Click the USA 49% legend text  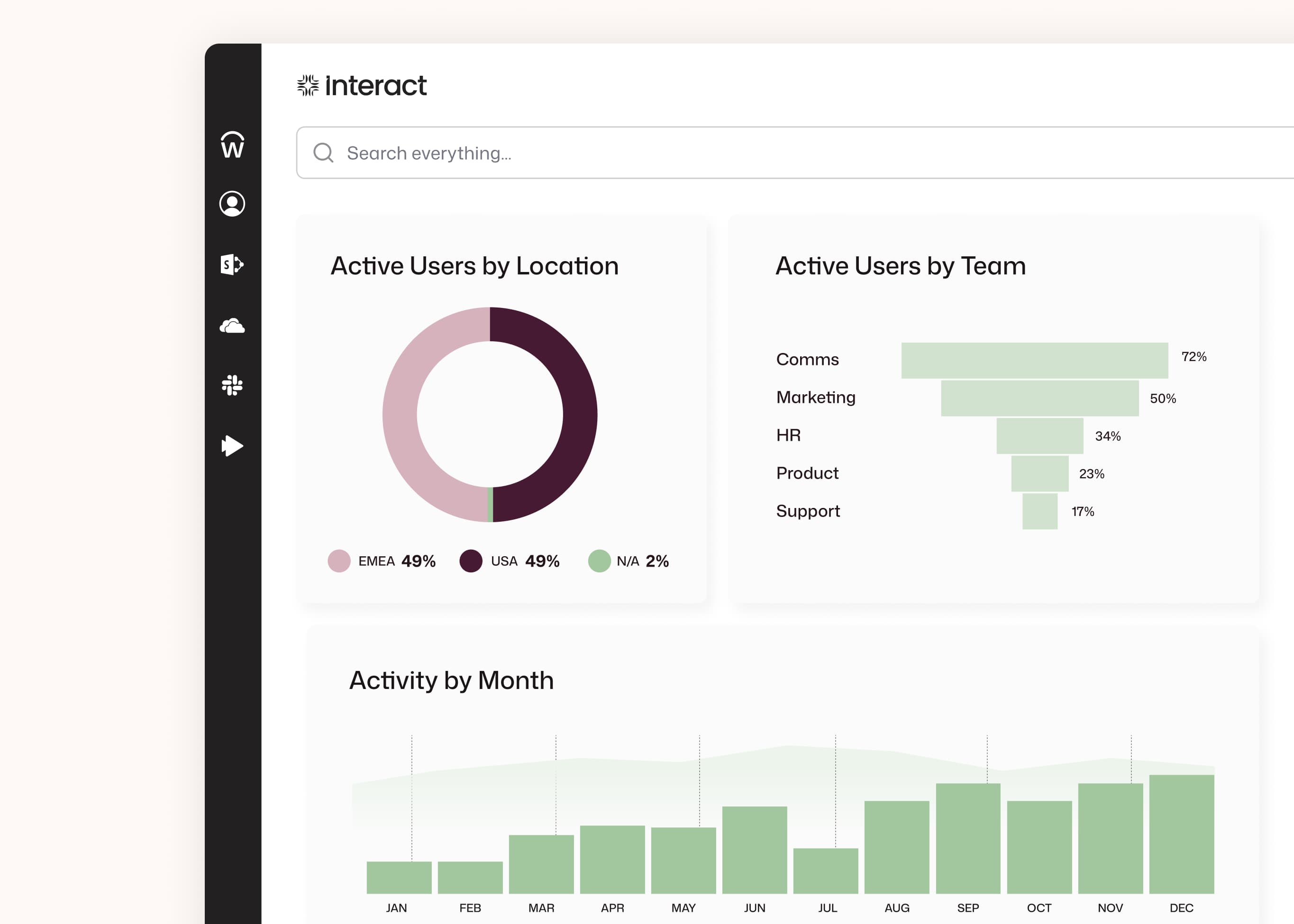(525, 562)
